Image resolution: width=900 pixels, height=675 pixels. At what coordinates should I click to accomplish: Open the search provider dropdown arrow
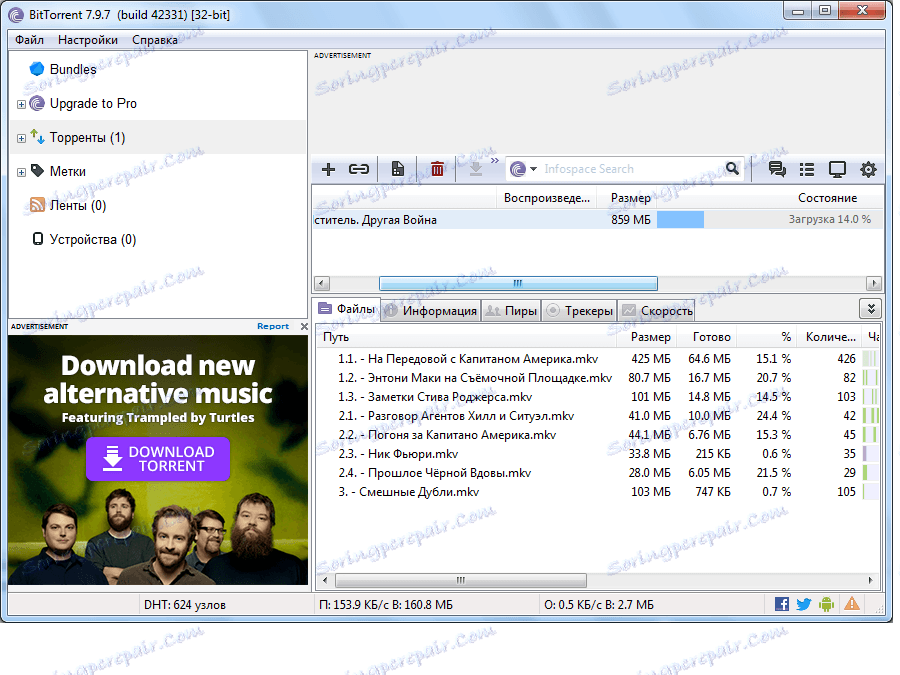(x=533, y=169)
